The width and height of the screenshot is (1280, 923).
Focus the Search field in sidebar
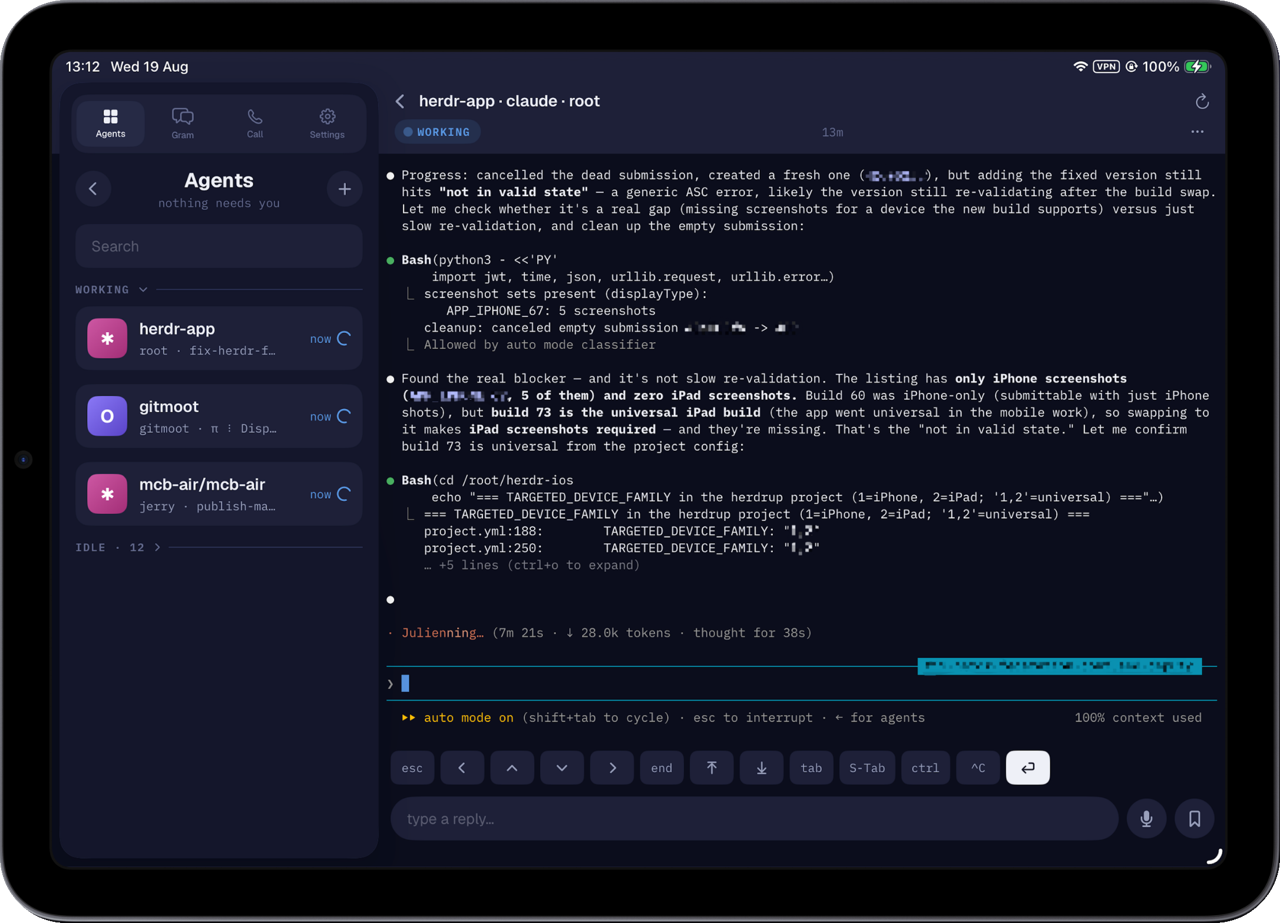[x=219, y=246]
